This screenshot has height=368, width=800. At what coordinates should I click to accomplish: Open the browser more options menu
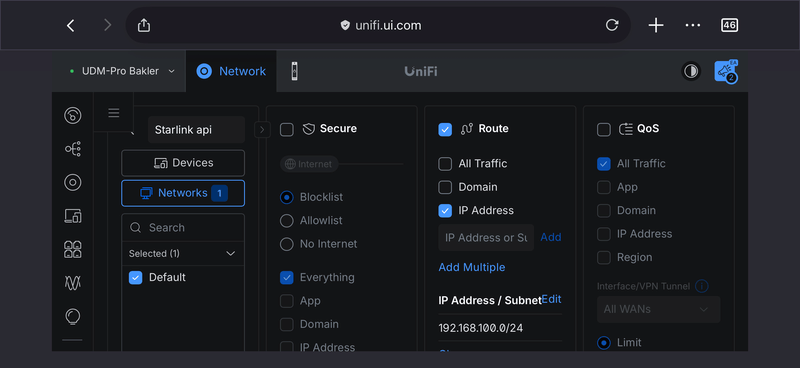coord(692,26)
